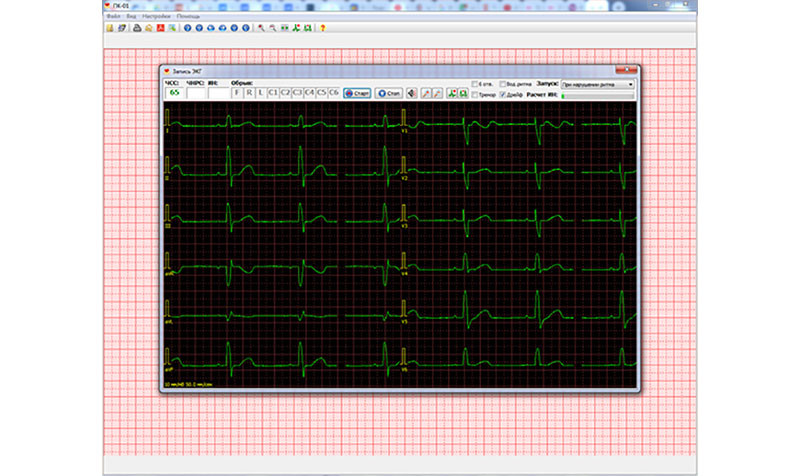Image resolution: width=800 pixels, height=476 pixels.
Task: Open the "Запуск" dropdown list
Action: [597, 84]
